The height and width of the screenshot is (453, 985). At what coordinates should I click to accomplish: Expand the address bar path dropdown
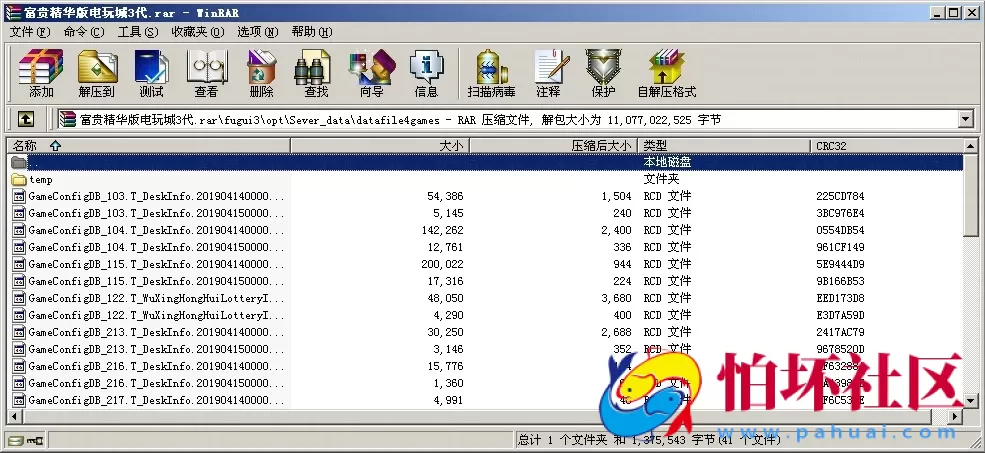pyautogui.click(x=965, y=119)
